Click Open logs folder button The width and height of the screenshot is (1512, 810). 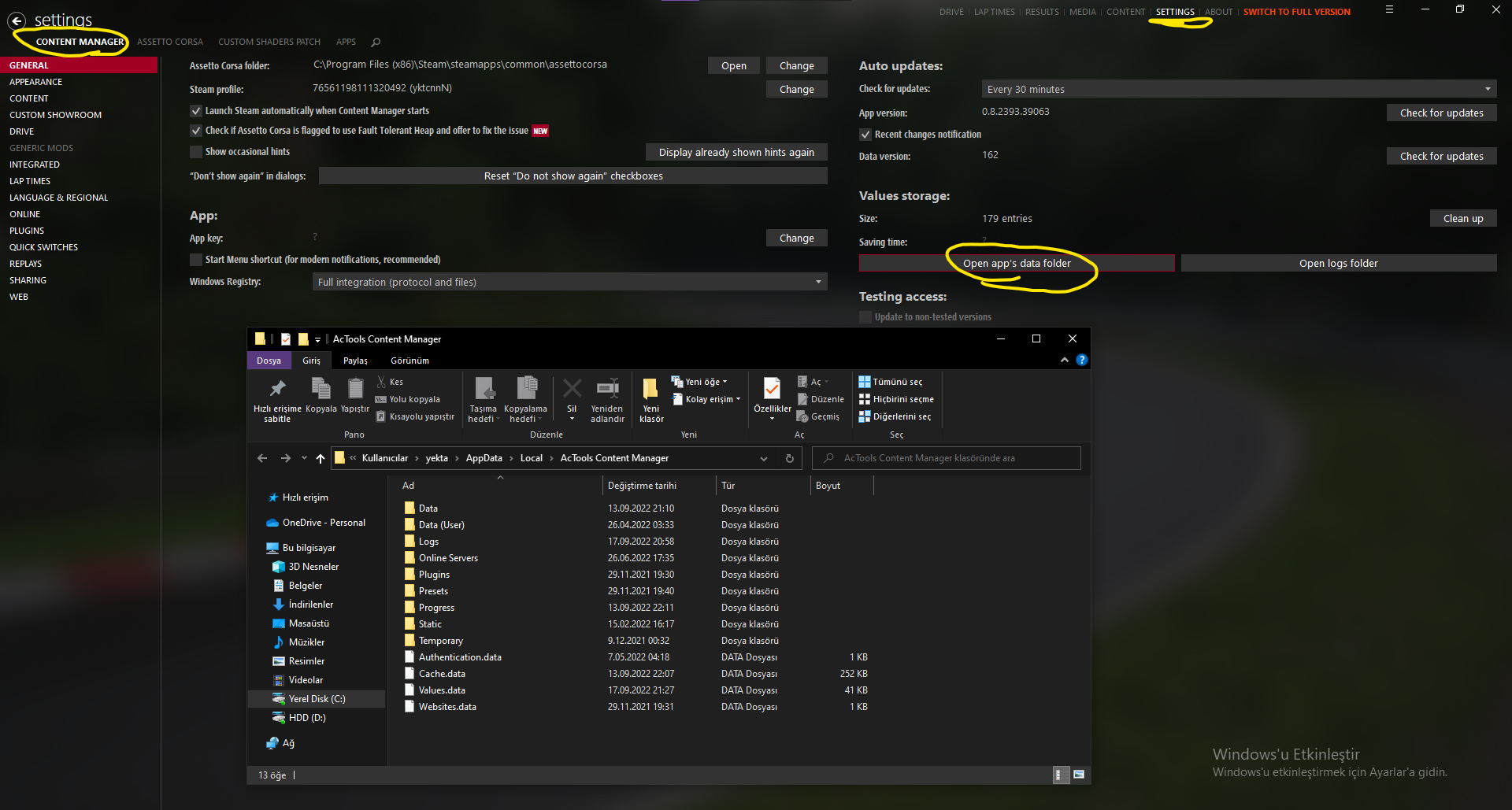pyautogui.click(x=1339, y=263)
